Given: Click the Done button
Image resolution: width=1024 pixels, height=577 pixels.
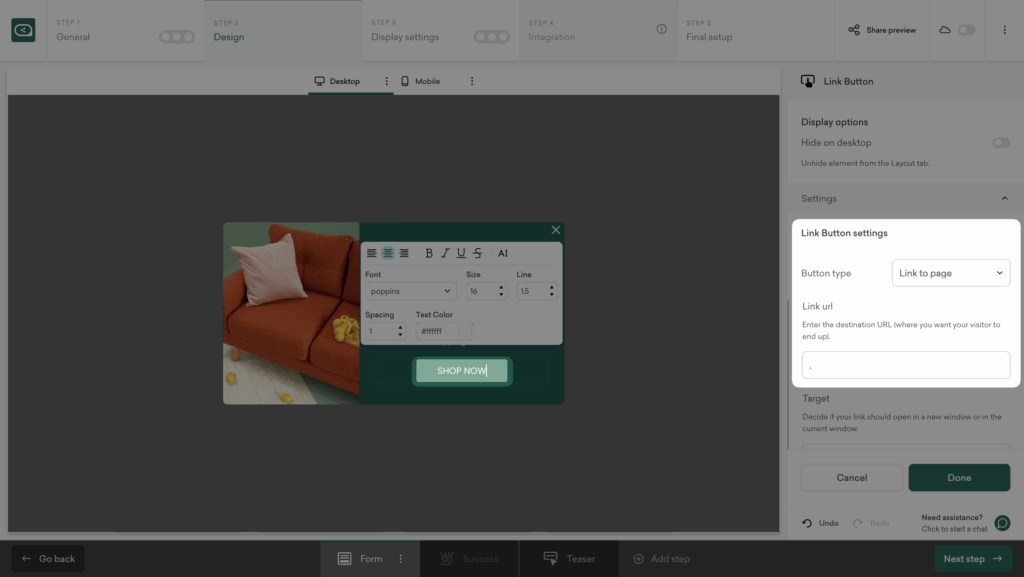Looking at the screenshot, I should (958, 478).
